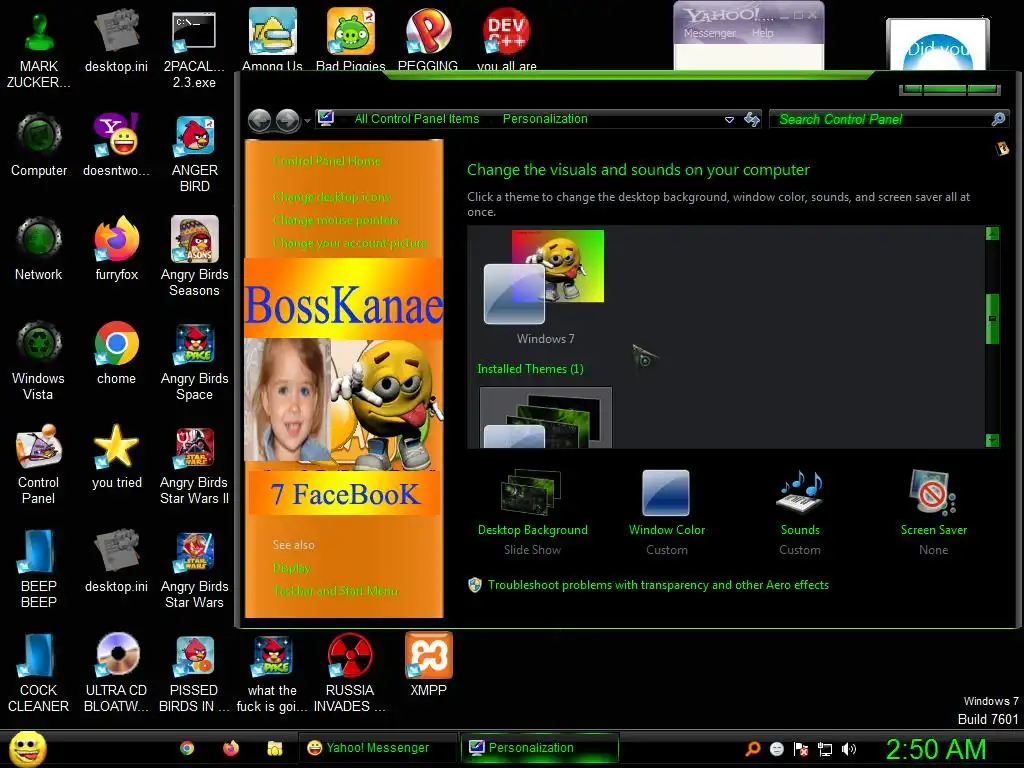The height and width of the screenshot is (768, 1024).
Task: Click the Action Center flag tray icon
Action: pyautogui.click(x=801, y=749)
